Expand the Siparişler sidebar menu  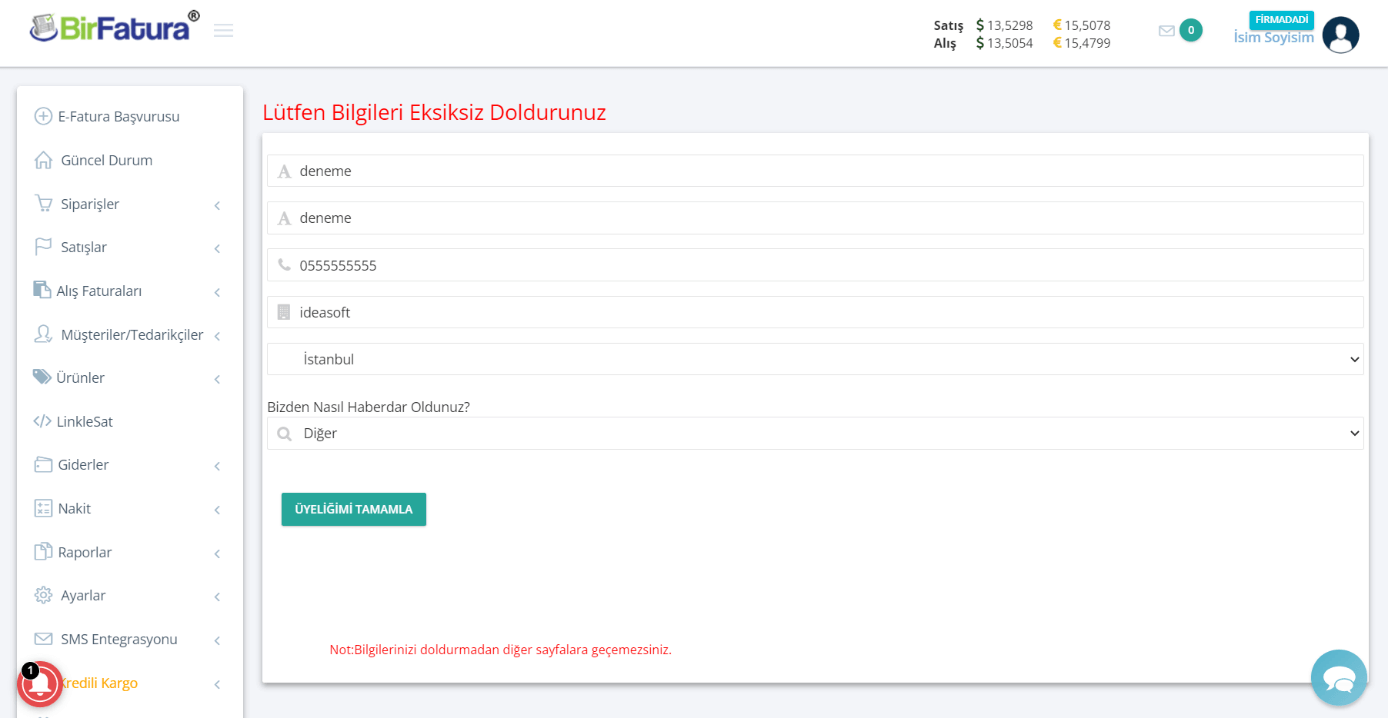[x=129, y=204]
